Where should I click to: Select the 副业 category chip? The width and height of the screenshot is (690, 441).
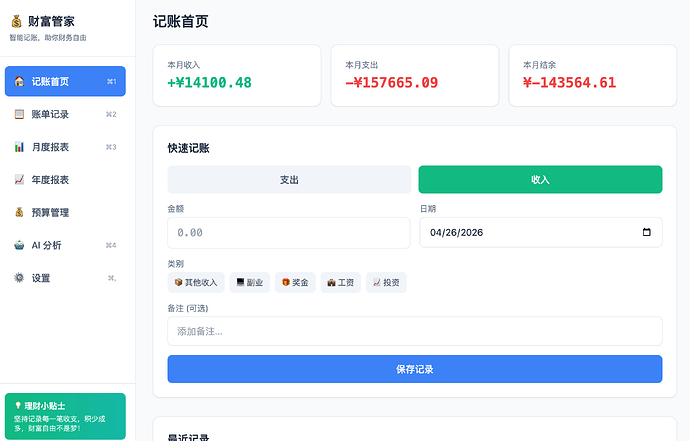click(250, 283)
